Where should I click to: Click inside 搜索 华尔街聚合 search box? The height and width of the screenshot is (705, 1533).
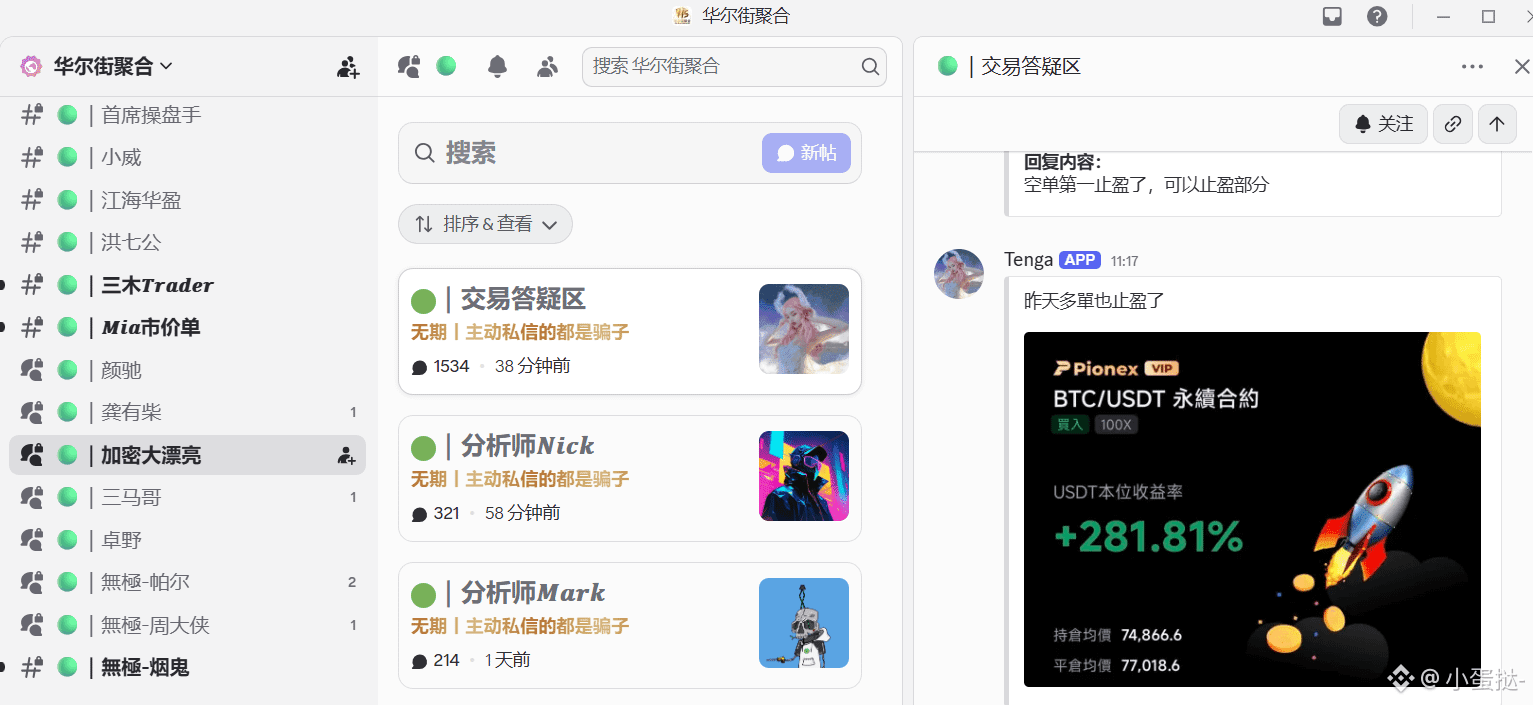click(x=734, y=66)
